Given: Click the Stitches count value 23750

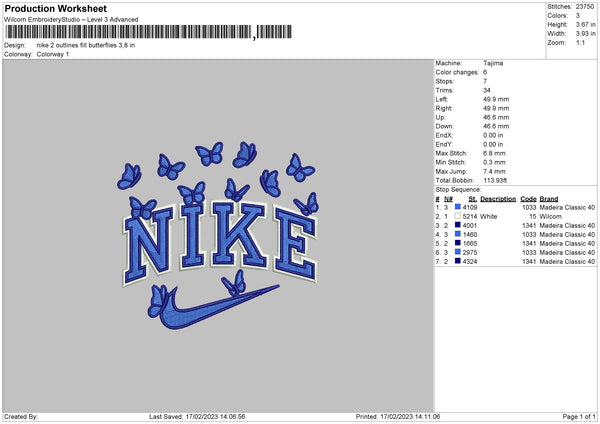Looking at the screenshot, I should coord(585,7).
